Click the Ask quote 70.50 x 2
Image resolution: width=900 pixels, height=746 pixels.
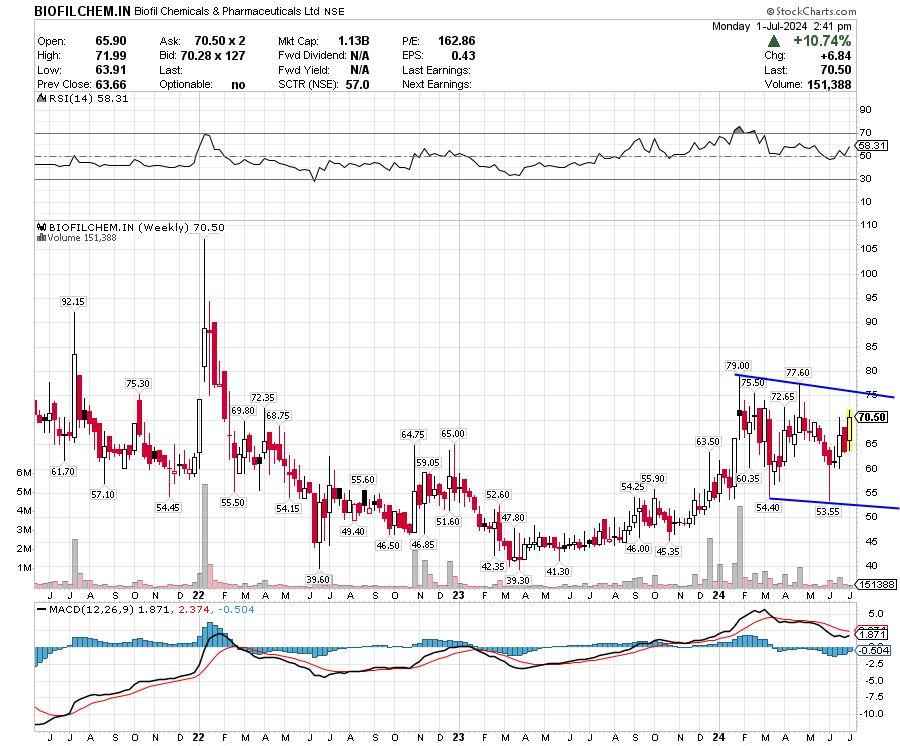coord(220,41)
